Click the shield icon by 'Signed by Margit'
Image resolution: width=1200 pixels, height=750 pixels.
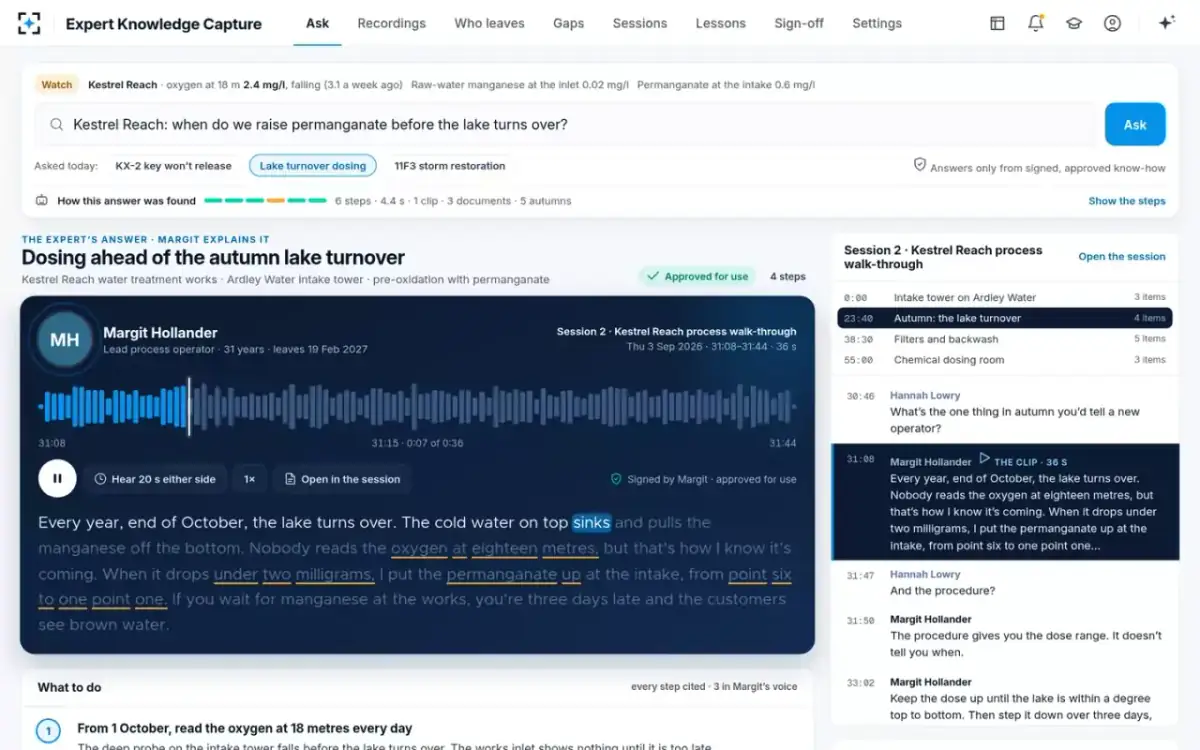click(x=616, y=479)
